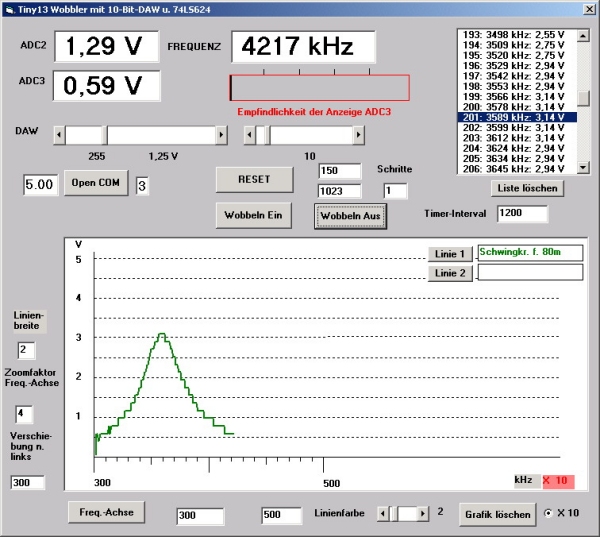
Task: Click the Linie 1 button
Action: click(x=448, y=254)
